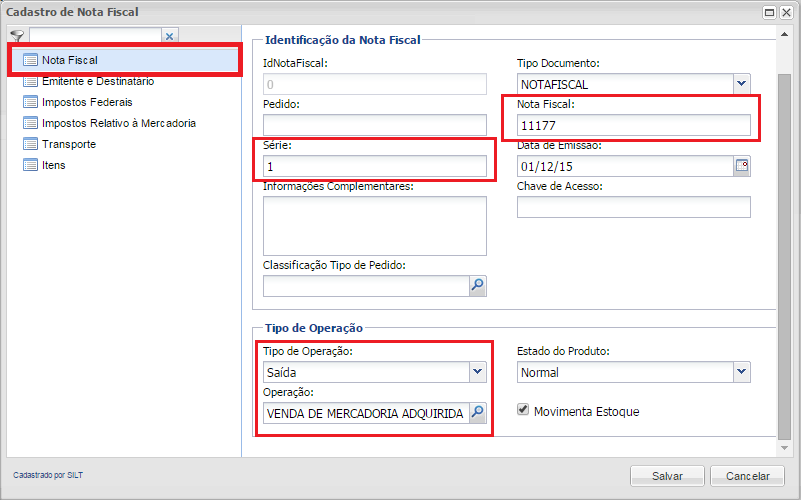The height and width of the screenshot is (500, 801).
Task: Click magnifier for Classificação Tipo de Pedido
Action: pyautogui.click(x=477, y=286)
